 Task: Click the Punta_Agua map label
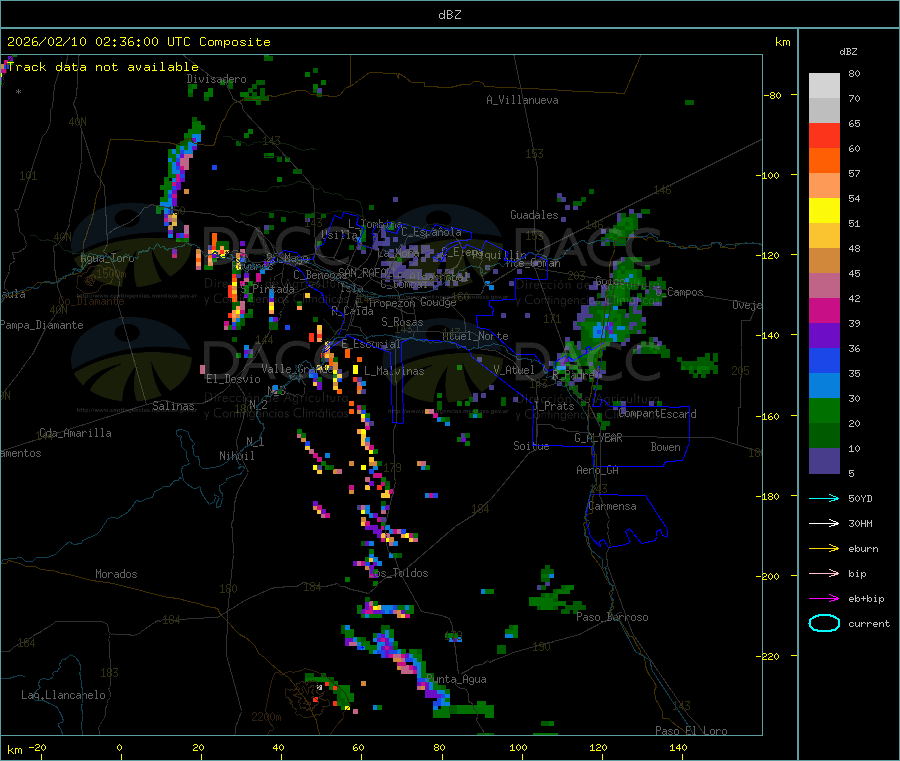click(x=456, y=679)
